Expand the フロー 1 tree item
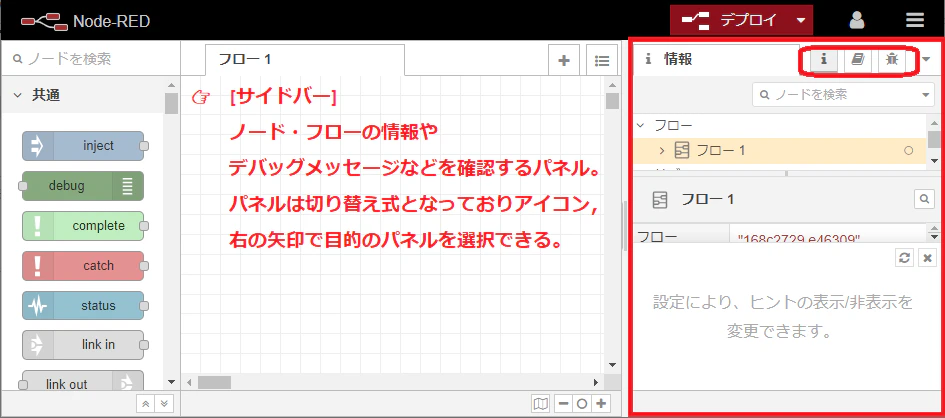The image size is (945, 418). (x=661, y=151)
